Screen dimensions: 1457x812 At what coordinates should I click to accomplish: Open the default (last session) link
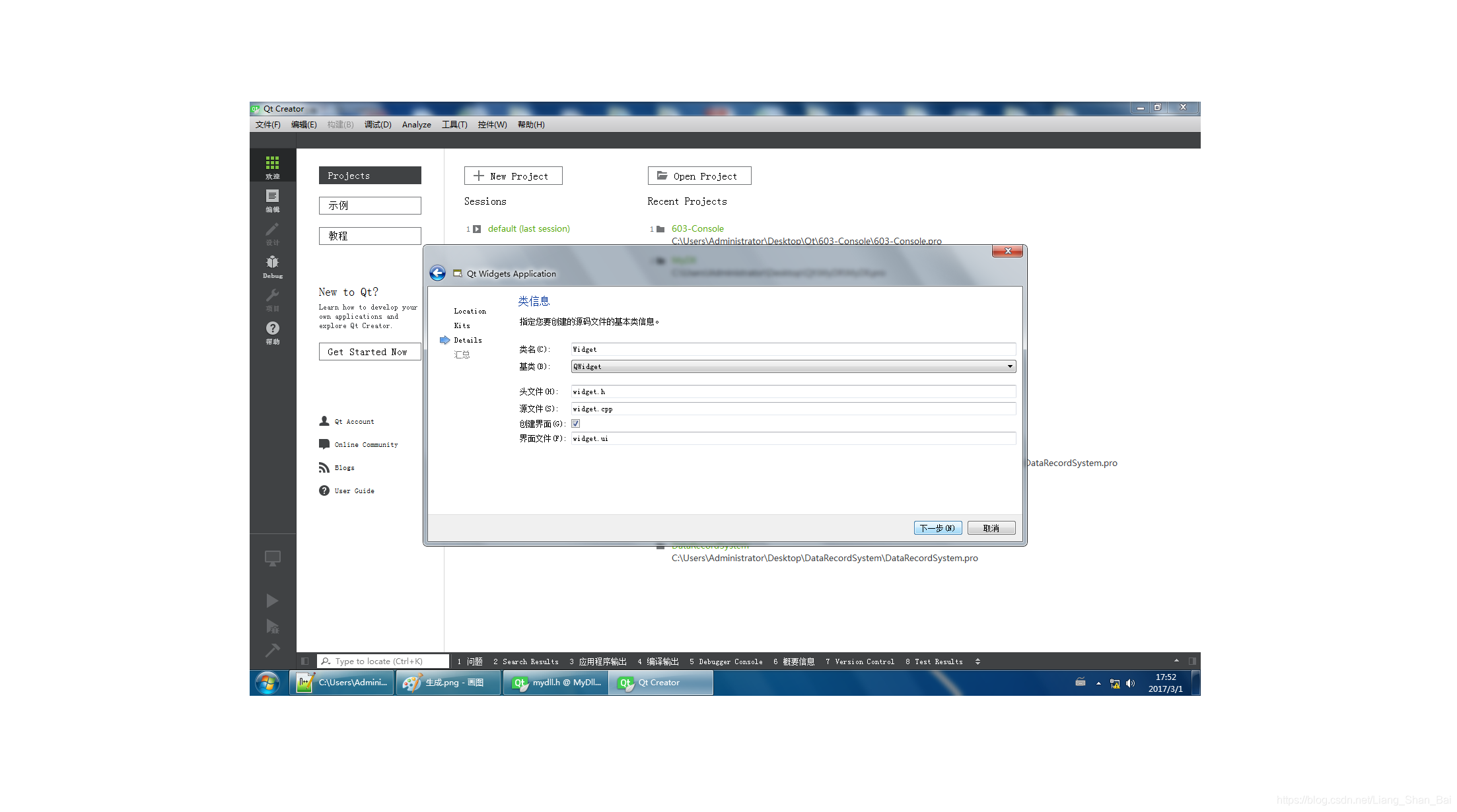(529, 229)
